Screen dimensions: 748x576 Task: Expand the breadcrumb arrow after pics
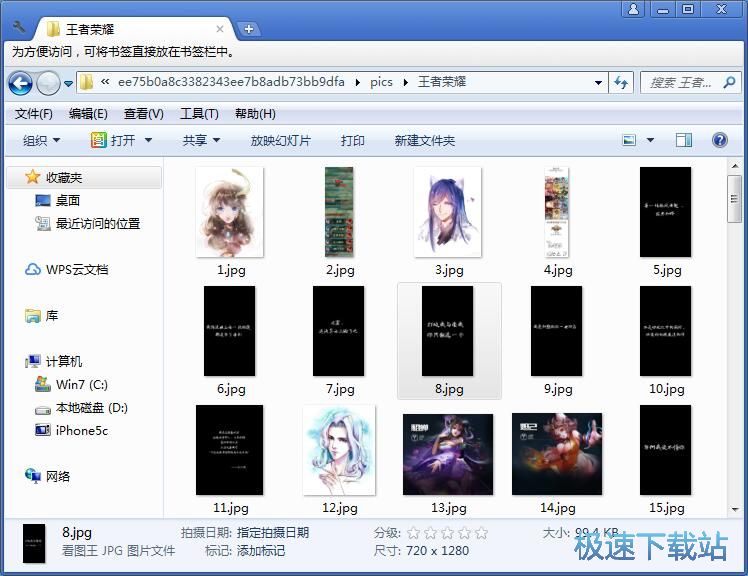click(x=405, y=83)
